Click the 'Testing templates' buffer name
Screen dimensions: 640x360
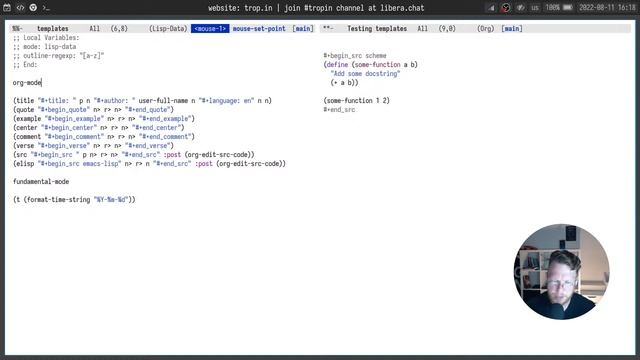pos(377,29)
